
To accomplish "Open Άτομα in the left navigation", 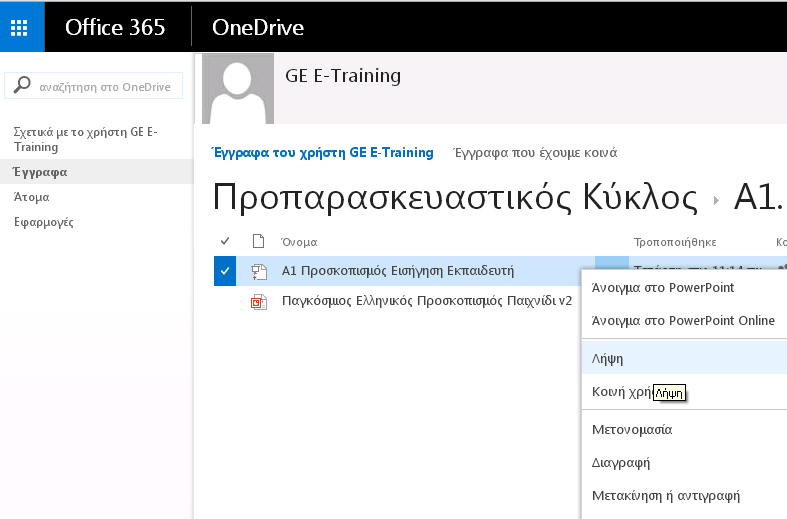I will [31, 197].
